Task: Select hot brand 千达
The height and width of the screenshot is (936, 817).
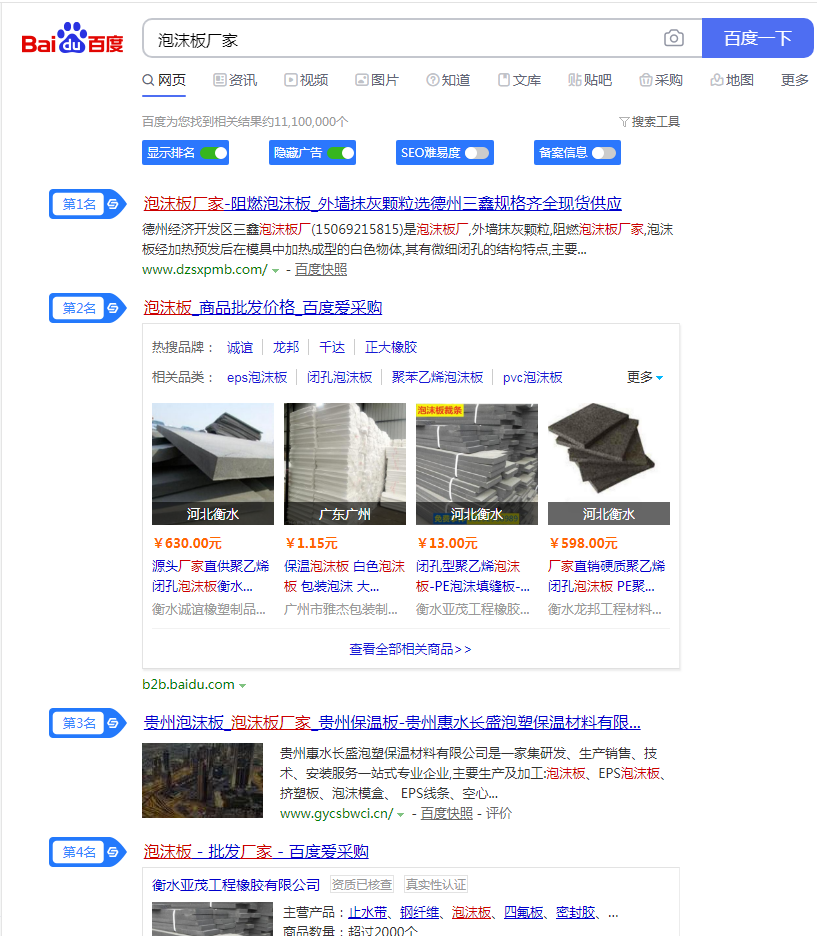Action: tap(332, 347)
